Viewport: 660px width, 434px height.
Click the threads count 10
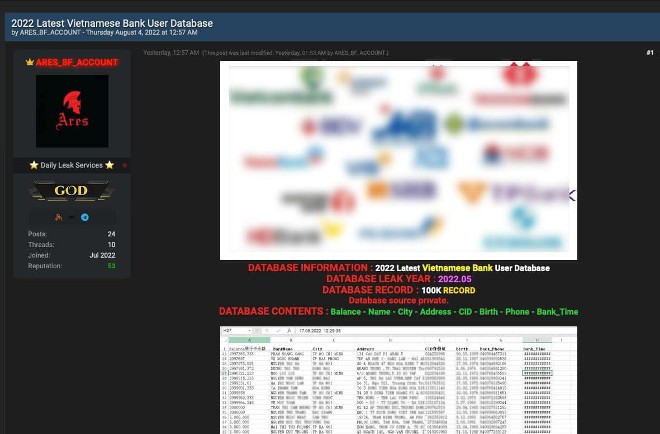point(111,245)
